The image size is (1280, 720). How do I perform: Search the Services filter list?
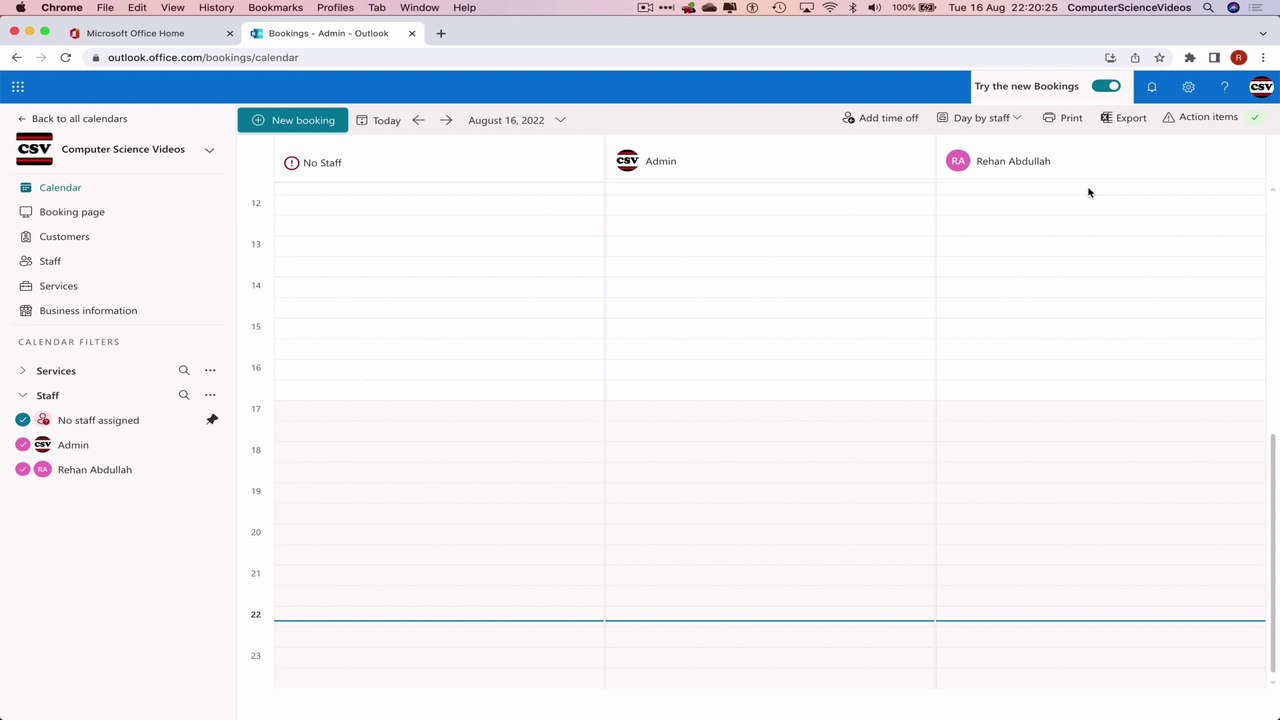pos(184,370)
